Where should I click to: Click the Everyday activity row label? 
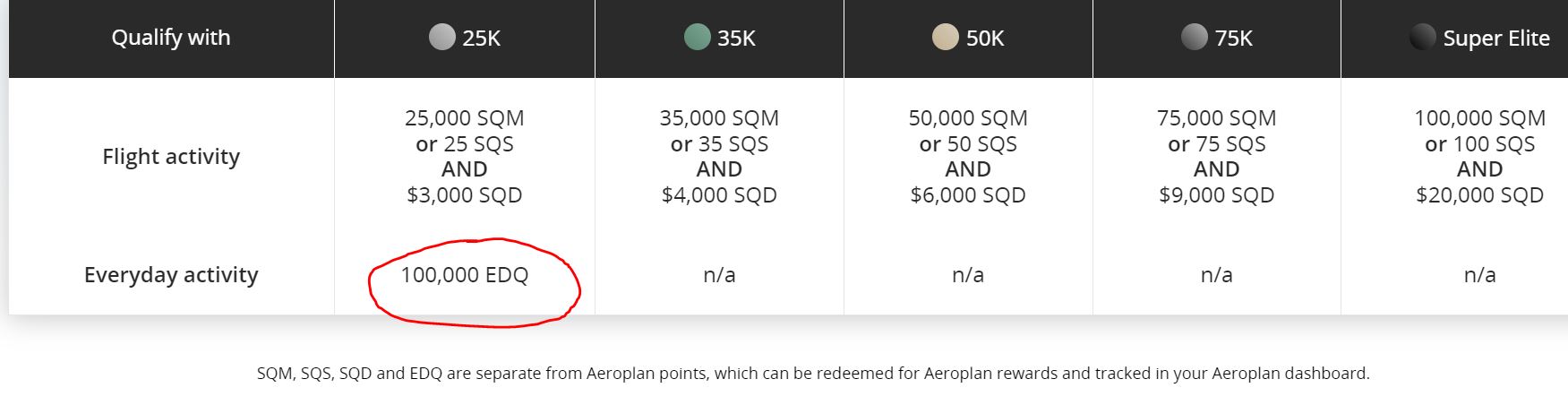click(x=171, y=275)
